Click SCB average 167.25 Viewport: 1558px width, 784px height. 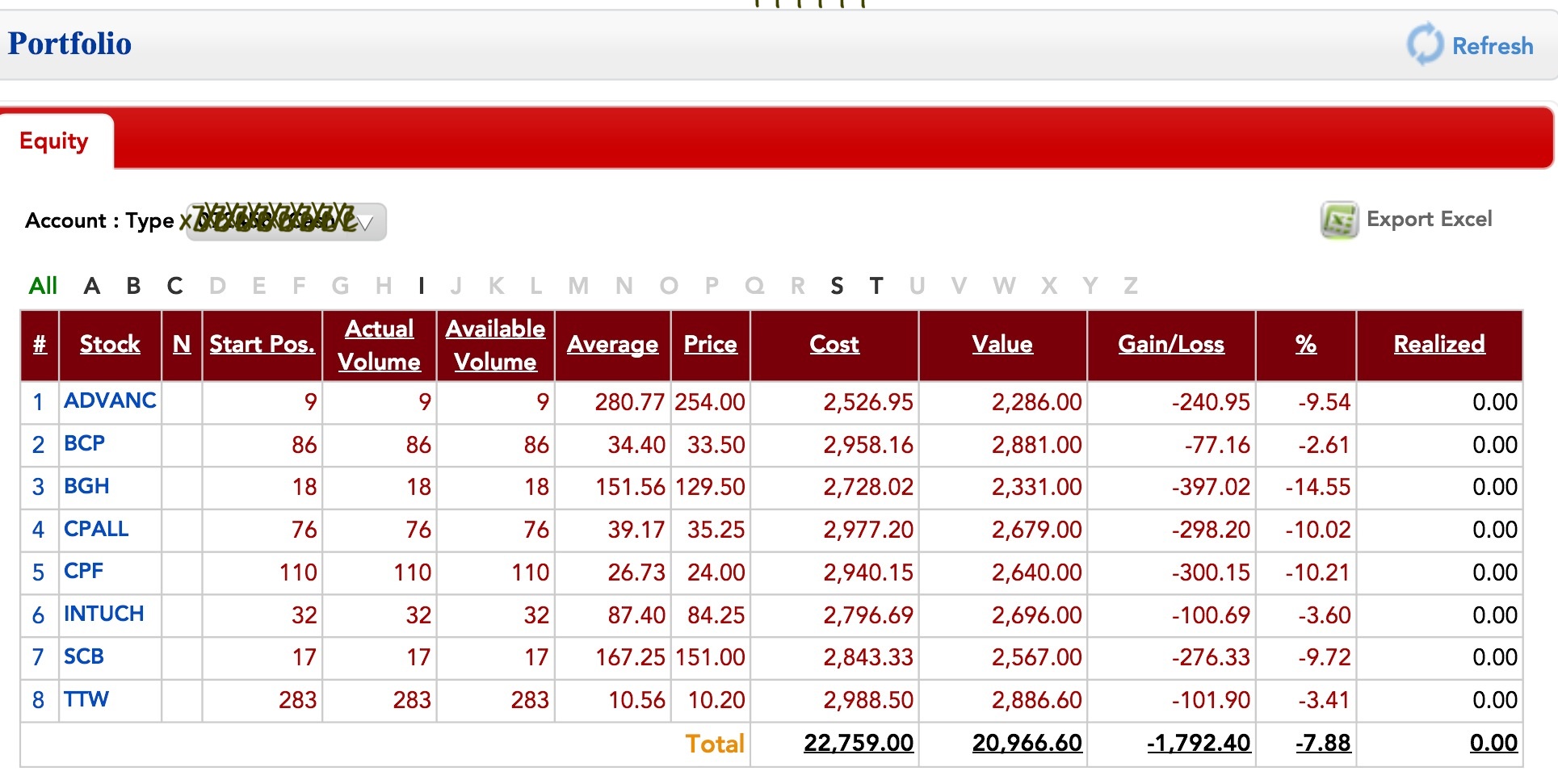[630, 657]
